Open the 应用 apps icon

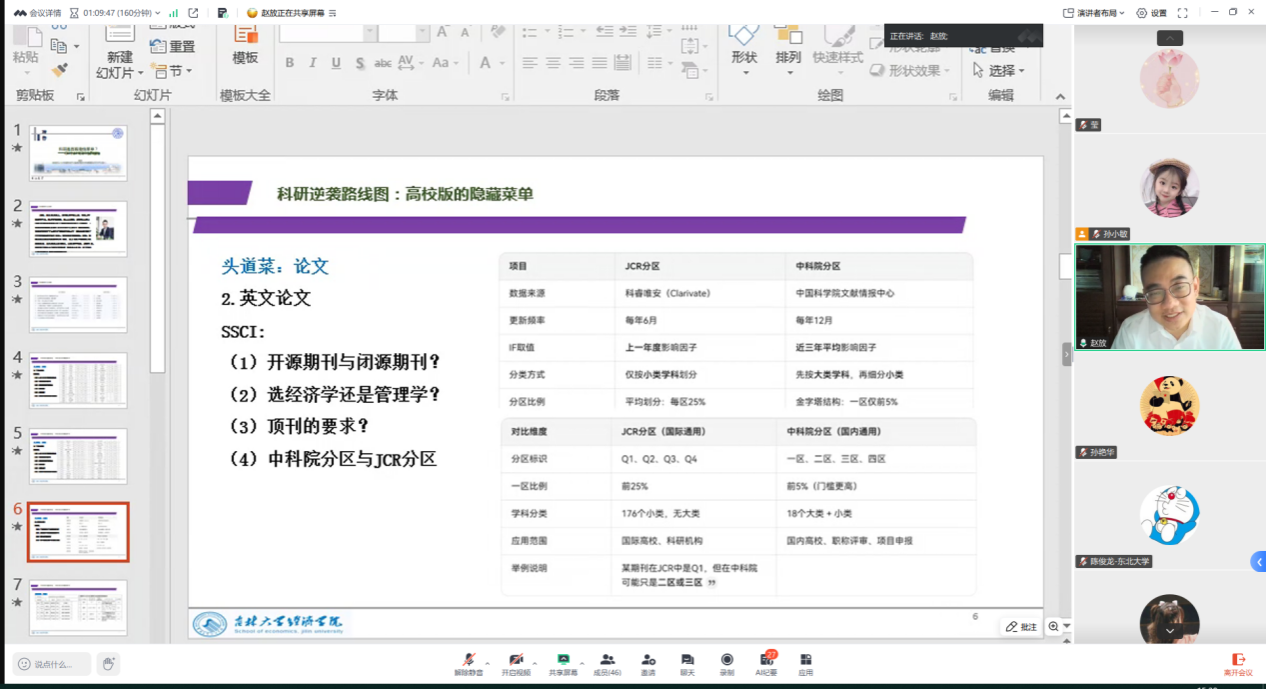[805, 661]
